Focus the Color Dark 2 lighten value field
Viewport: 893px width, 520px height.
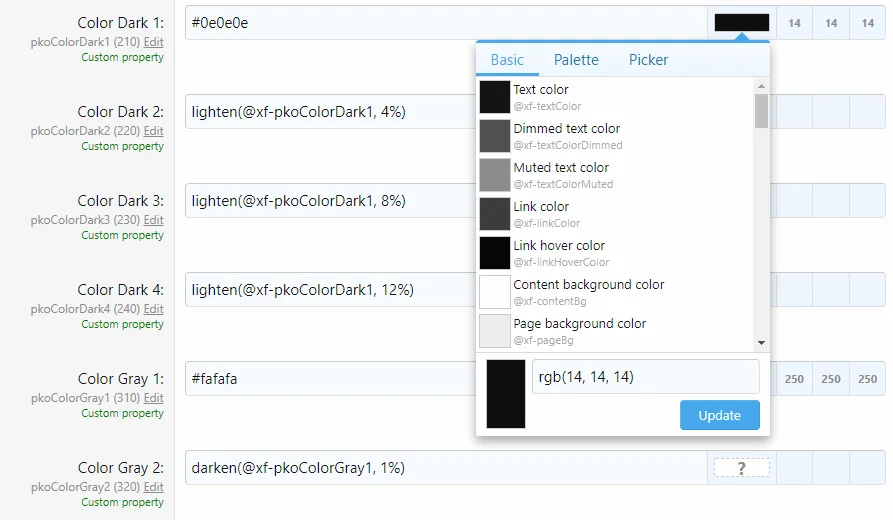point(330,112)
